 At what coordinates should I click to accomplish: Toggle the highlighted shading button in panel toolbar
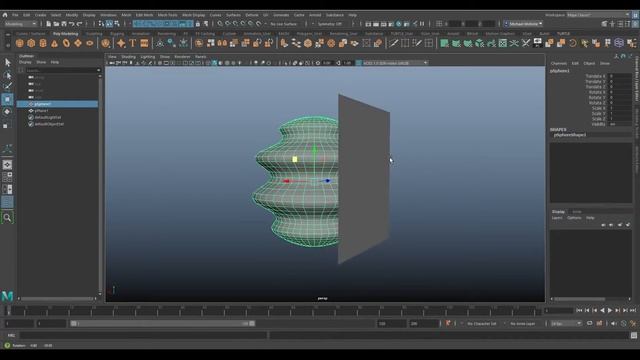point(214,63)
